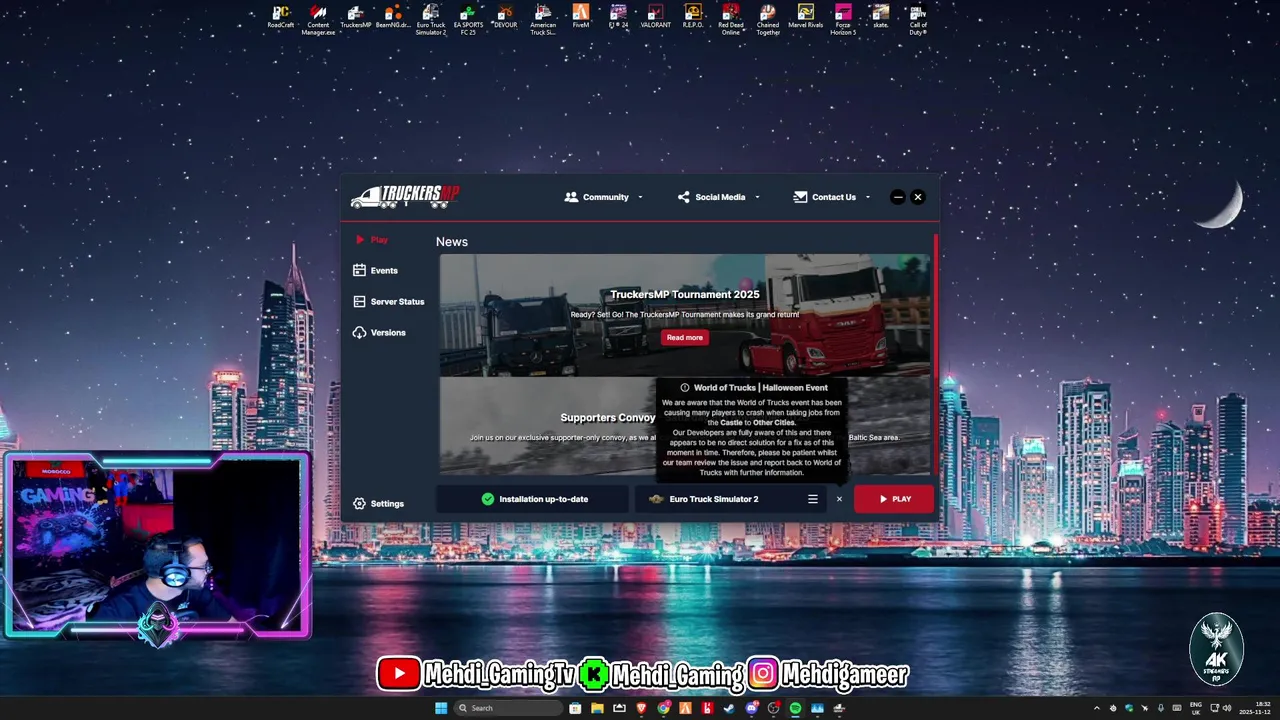Open the TruckersMP Tournament 2025 news banner
Screen dimensions: 1280x720
[685, 314]
